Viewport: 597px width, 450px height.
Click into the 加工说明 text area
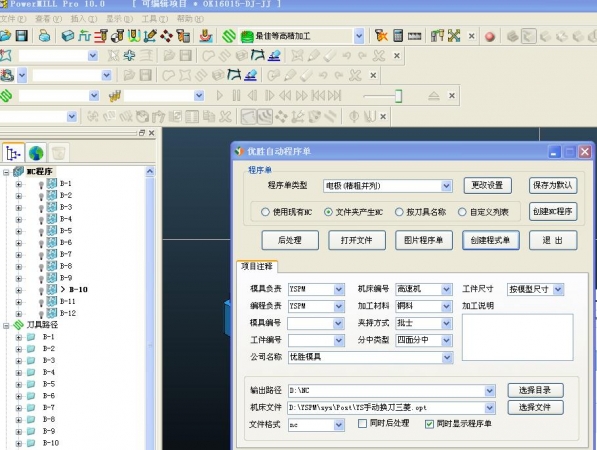pyautogui.click(x=517, y=337)
